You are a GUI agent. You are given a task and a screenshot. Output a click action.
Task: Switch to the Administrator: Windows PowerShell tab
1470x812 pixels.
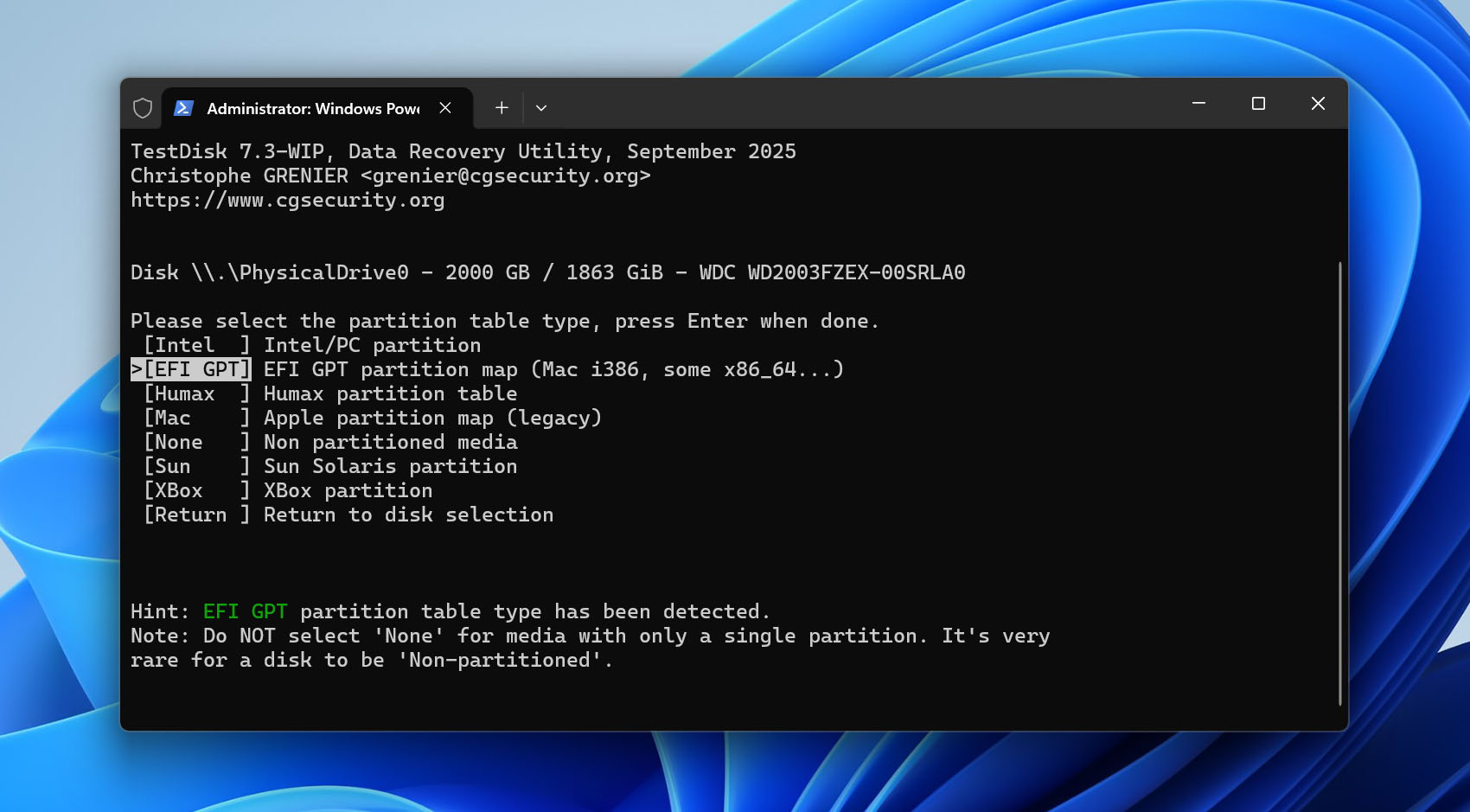(317, 108)
